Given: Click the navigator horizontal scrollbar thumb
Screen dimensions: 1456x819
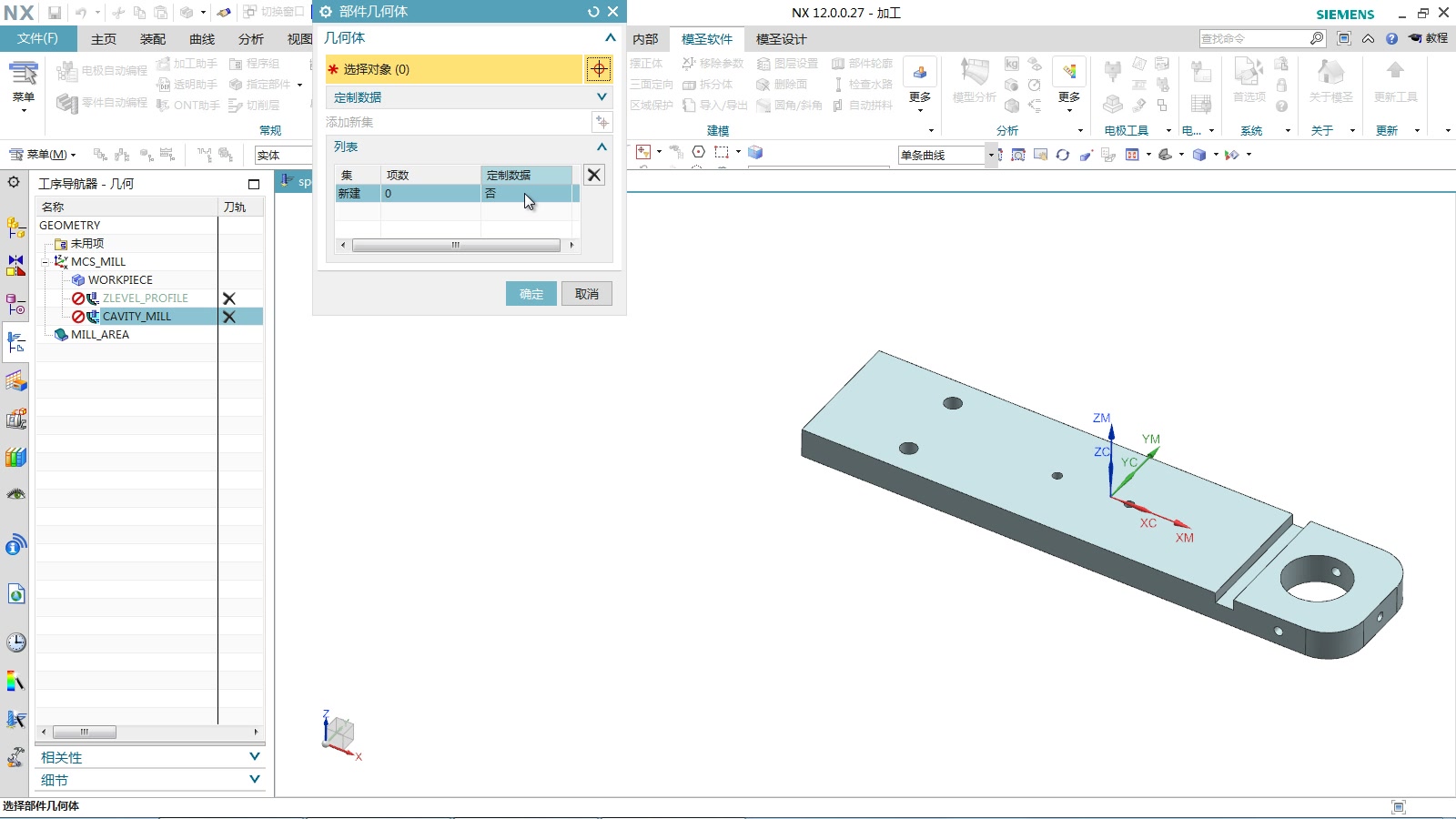Looking at the screenshot, I should [85, 732].
